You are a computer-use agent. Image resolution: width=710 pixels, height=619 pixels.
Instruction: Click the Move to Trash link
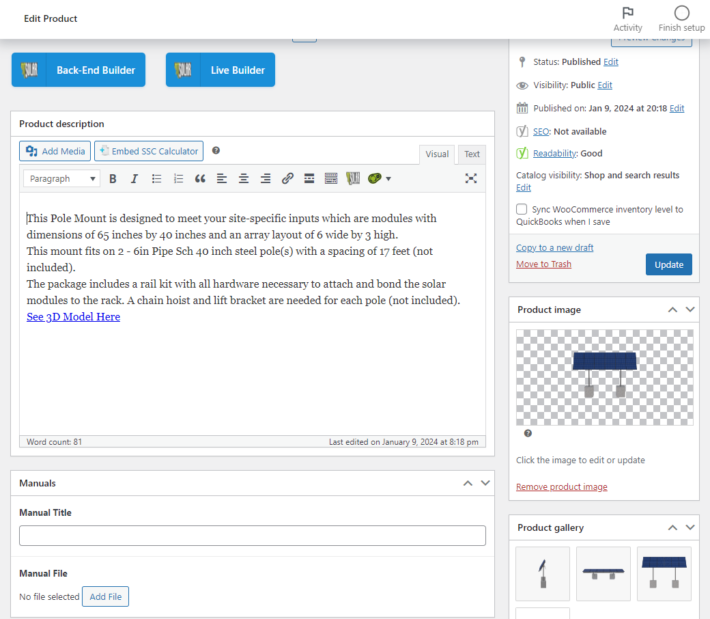(x=543, y=264)
